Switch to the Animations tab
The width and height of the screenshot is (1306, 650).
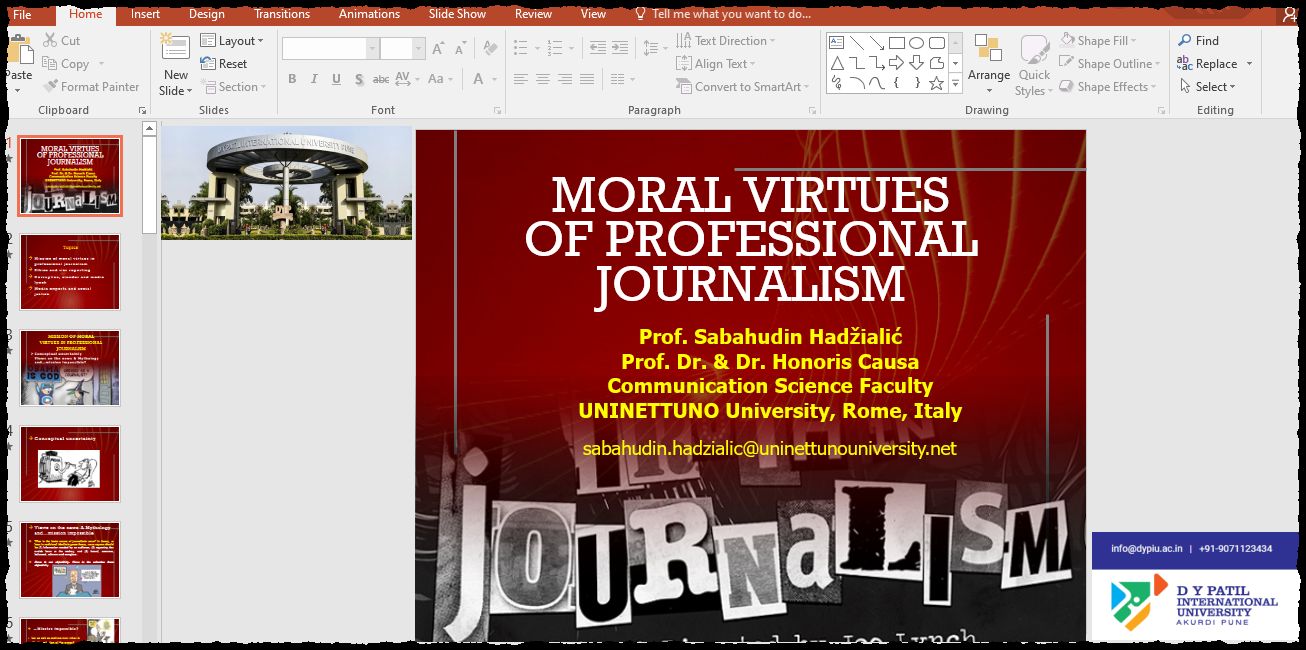[369, 14]
